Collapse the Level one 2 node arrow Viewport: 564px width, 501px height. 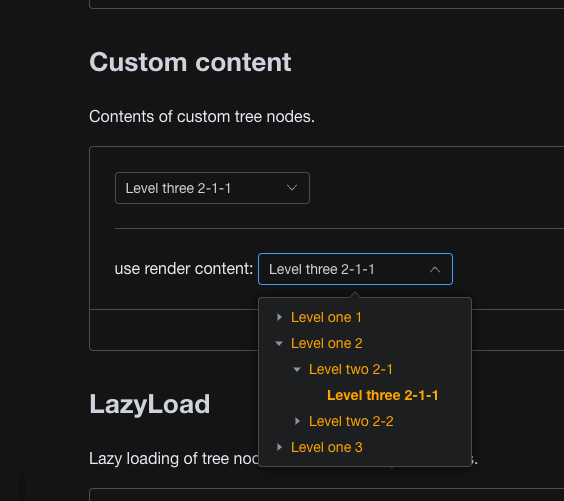point(279,343)
